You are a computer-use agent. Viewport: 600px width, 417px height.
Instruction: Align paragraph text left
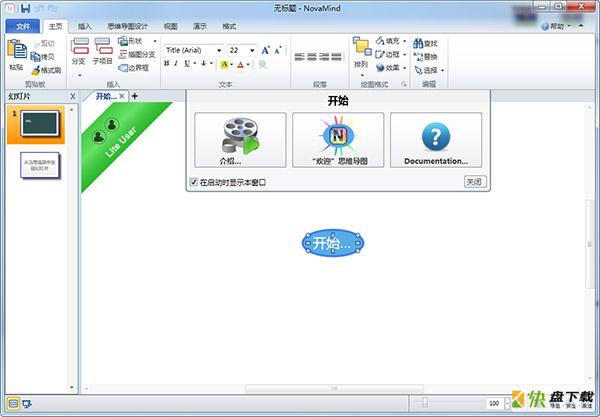coord(299,57)
